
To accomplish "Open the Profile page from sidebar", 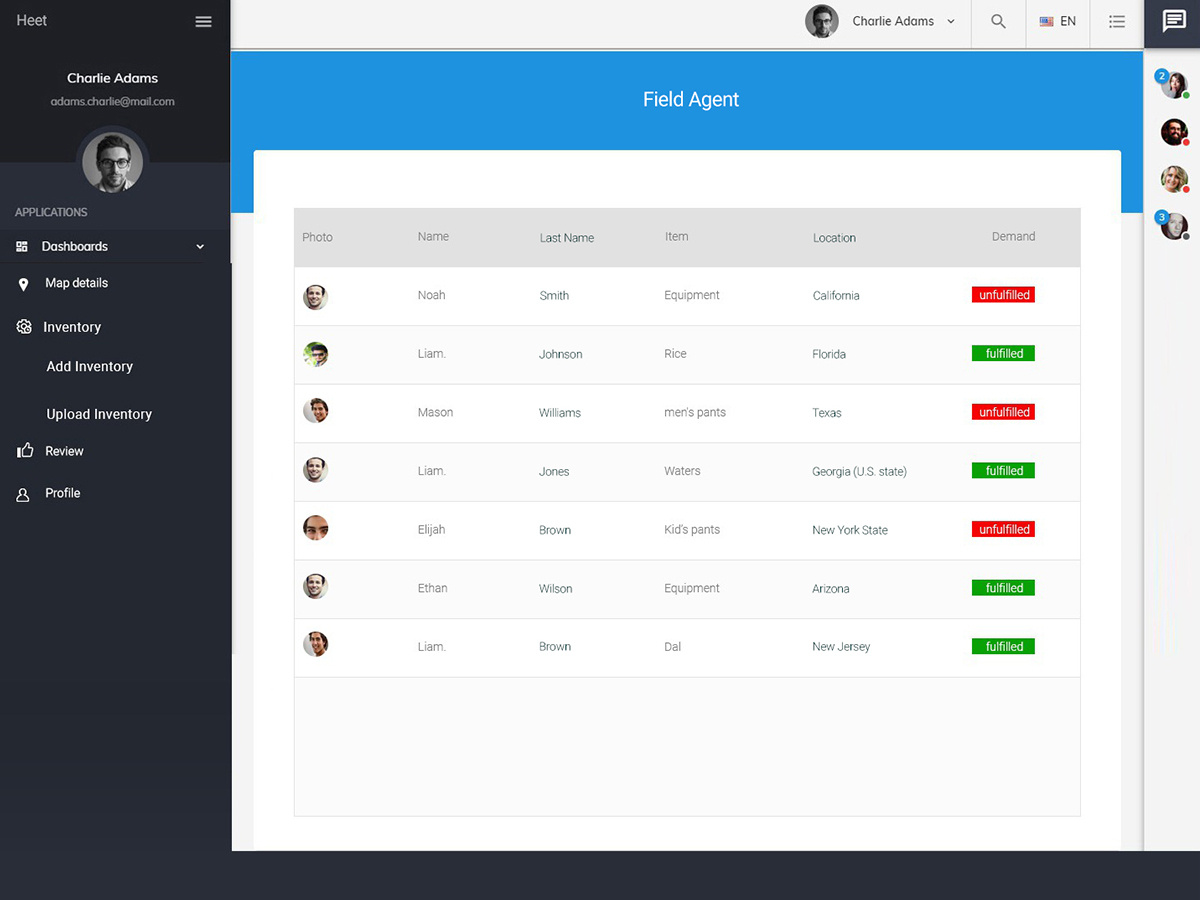I will [60, 493].
